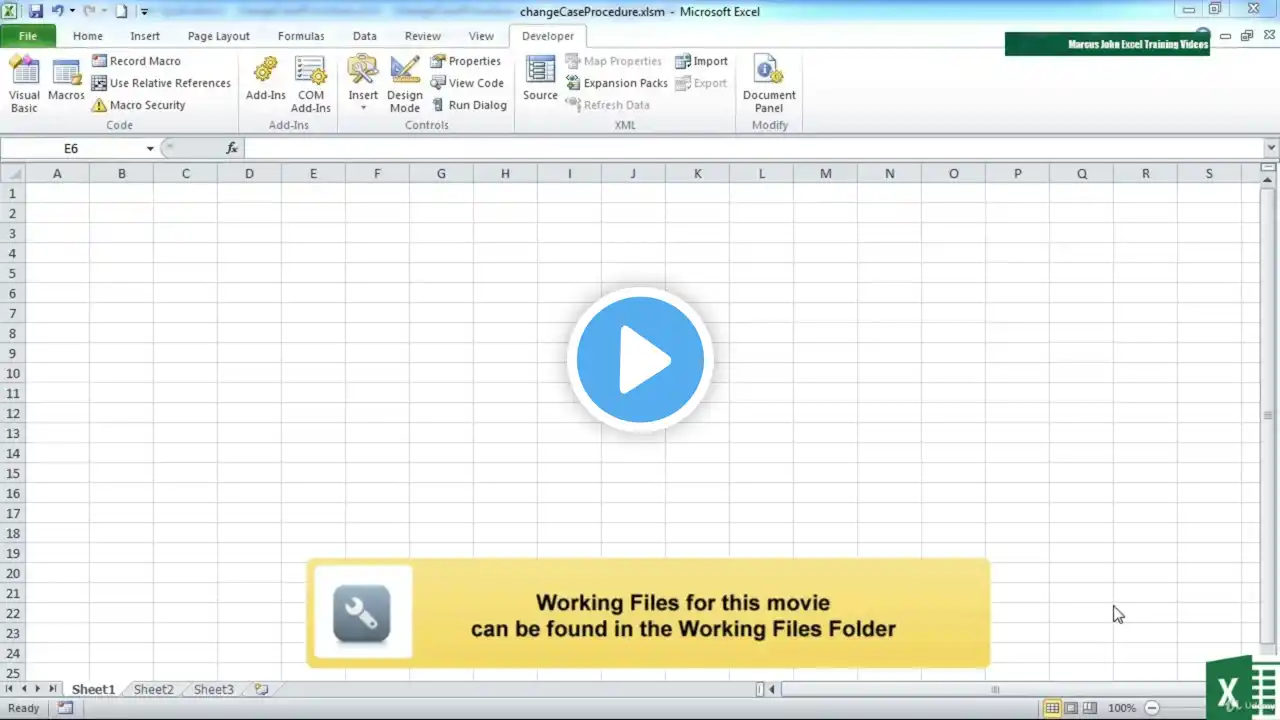This screenshot has height=720, width=1280.
Task: Select row header 6
Action: 13,293
